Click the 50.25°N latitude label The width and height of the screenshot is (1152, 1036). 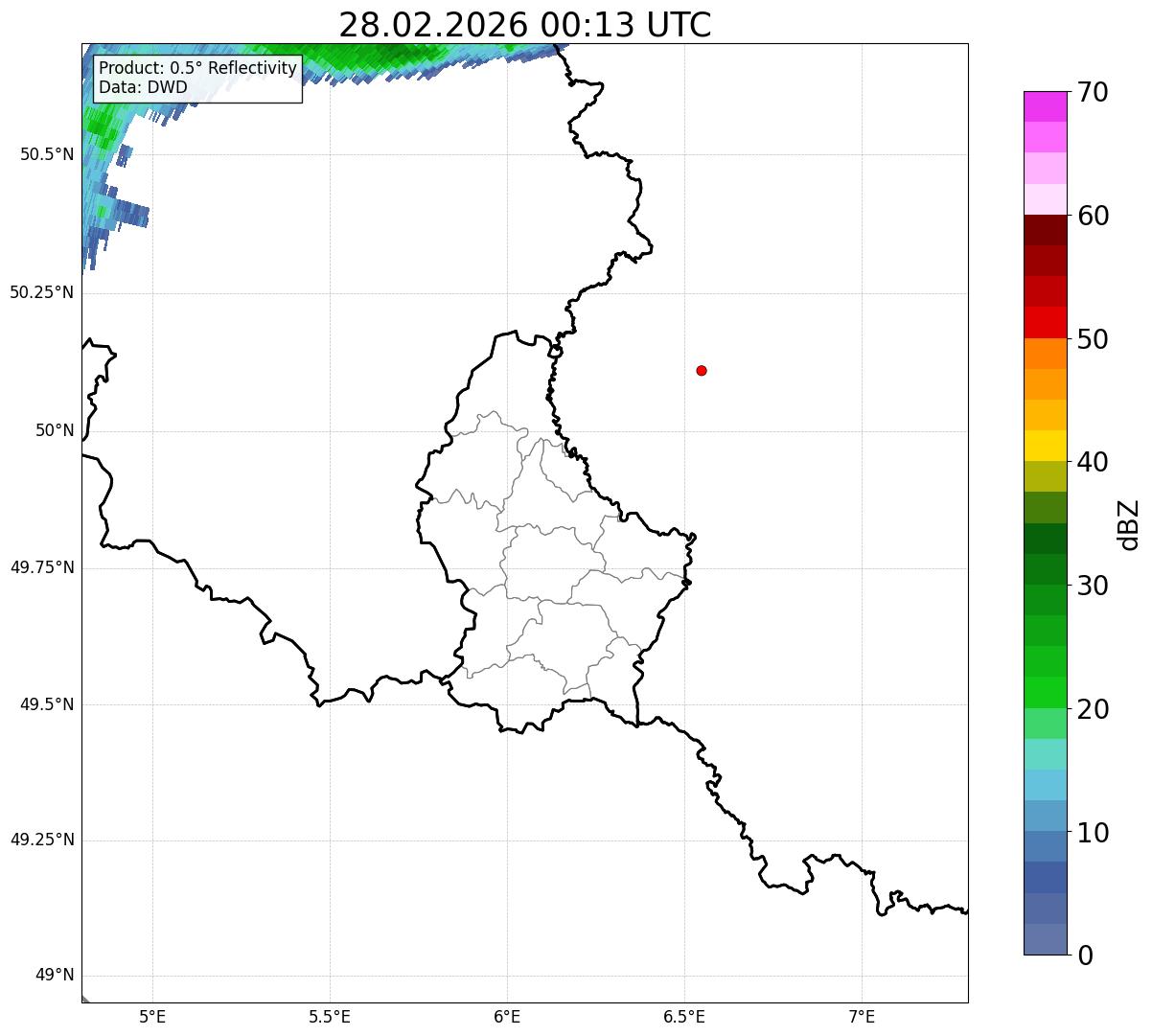[x=42, y=292]
